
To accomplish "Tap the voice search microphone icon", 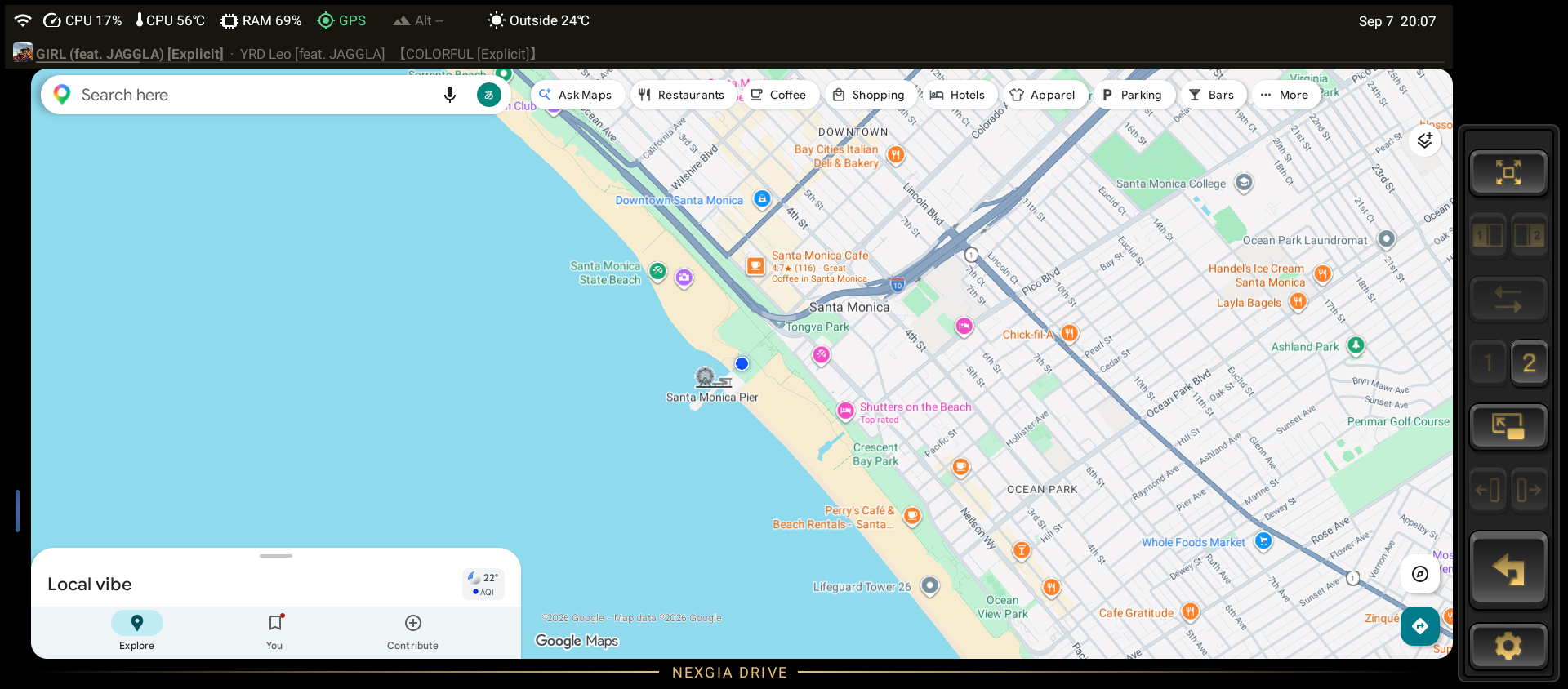I will [449, 95].
